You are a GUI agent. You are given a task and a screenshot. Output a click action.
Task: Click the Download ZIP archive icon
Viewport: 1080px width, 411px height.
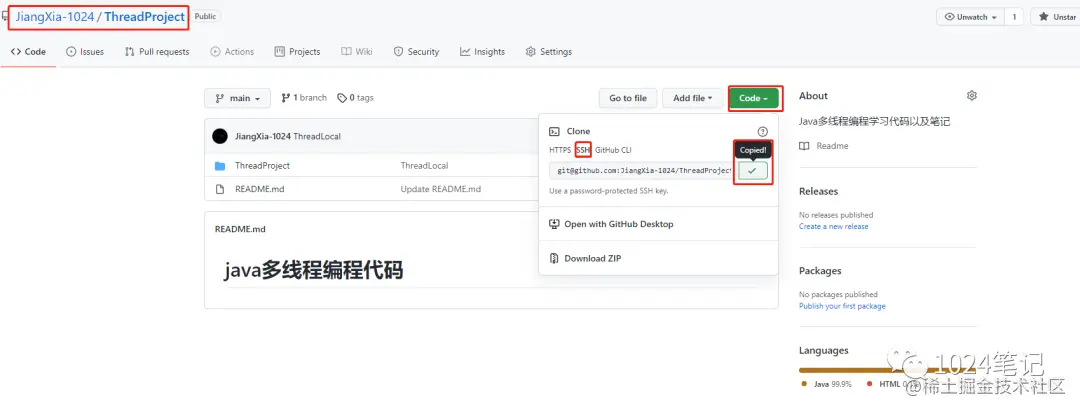[553, 258]
